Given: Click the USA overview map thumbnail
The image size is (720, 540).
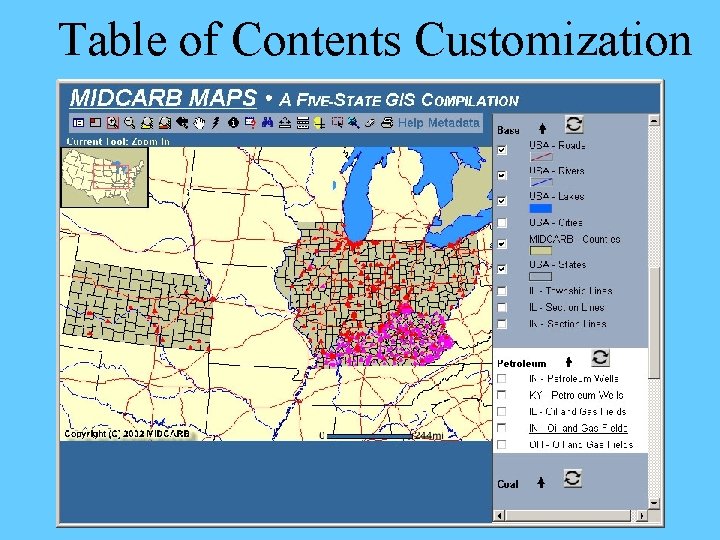Looking at the screenshot, I should [x=105, y=177].
